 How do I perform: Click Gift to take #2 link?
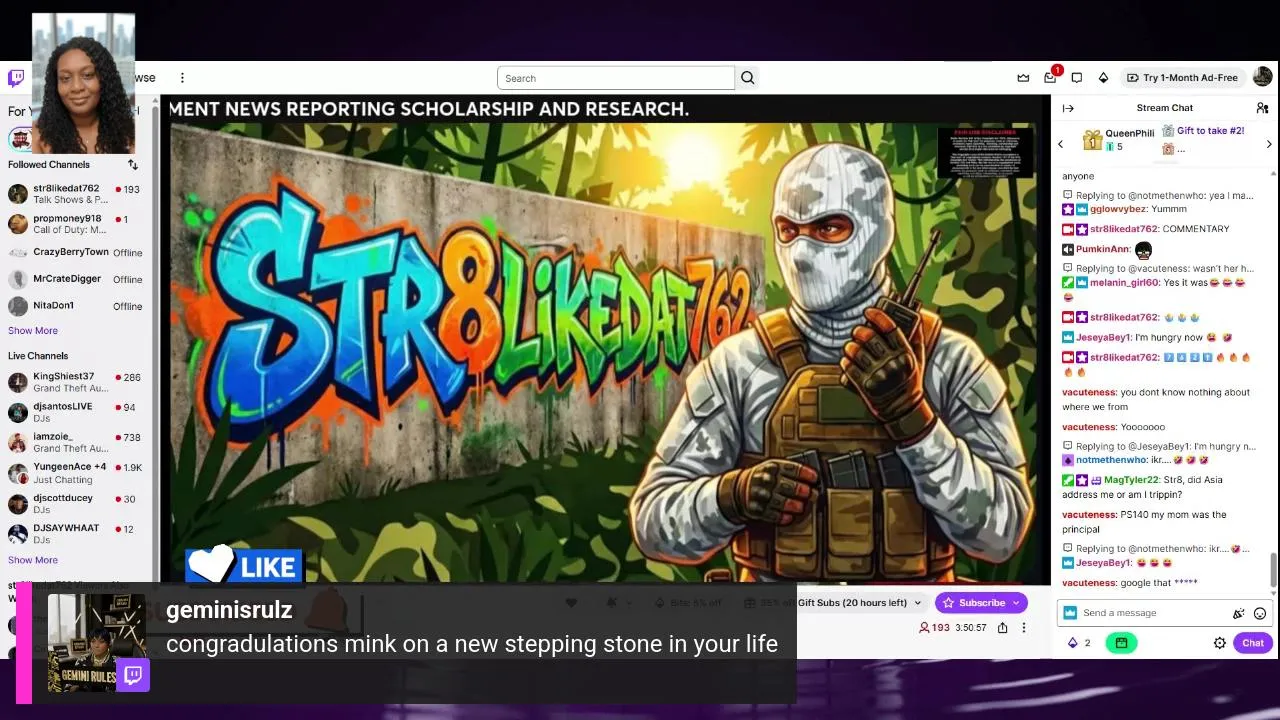[1210, 131]
